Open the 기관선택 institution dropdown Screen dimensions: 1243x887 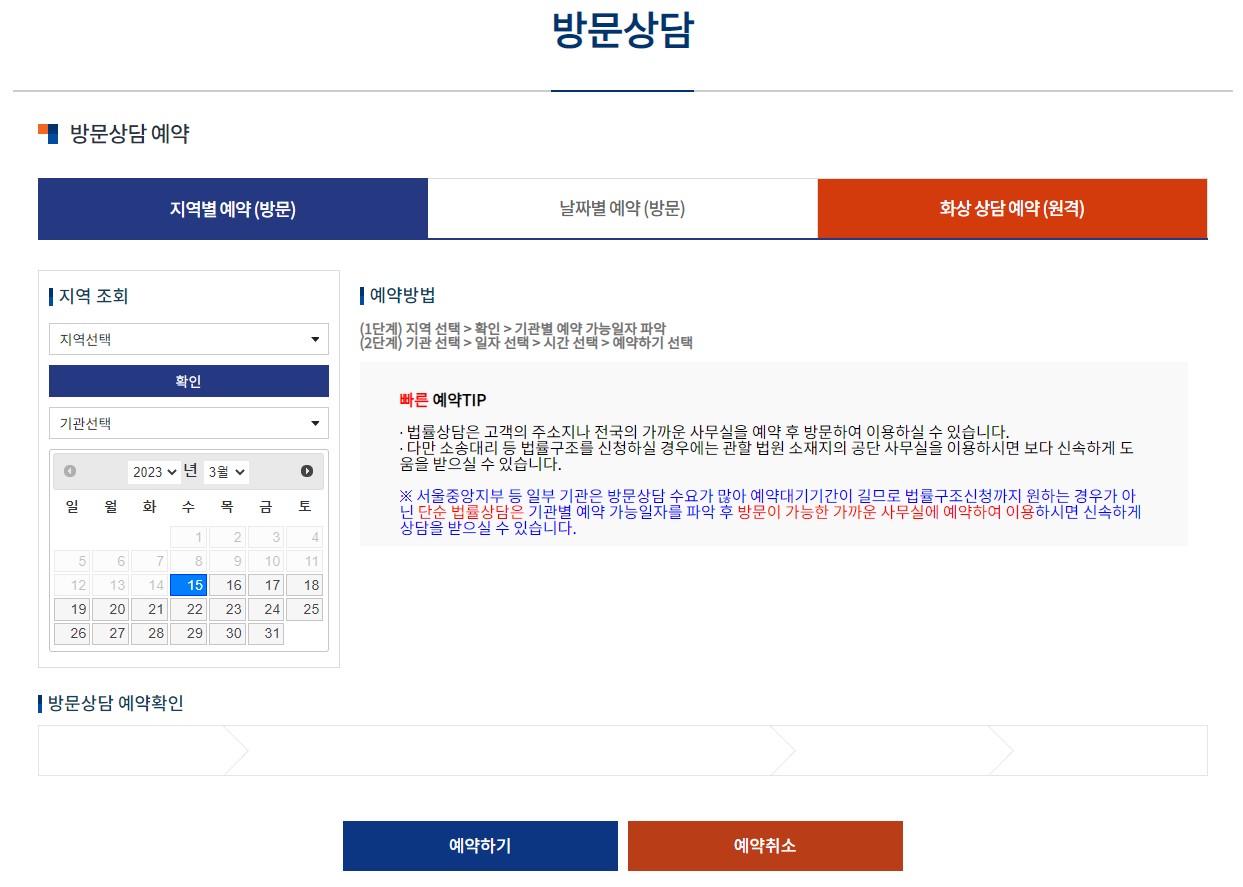[188, 423]
